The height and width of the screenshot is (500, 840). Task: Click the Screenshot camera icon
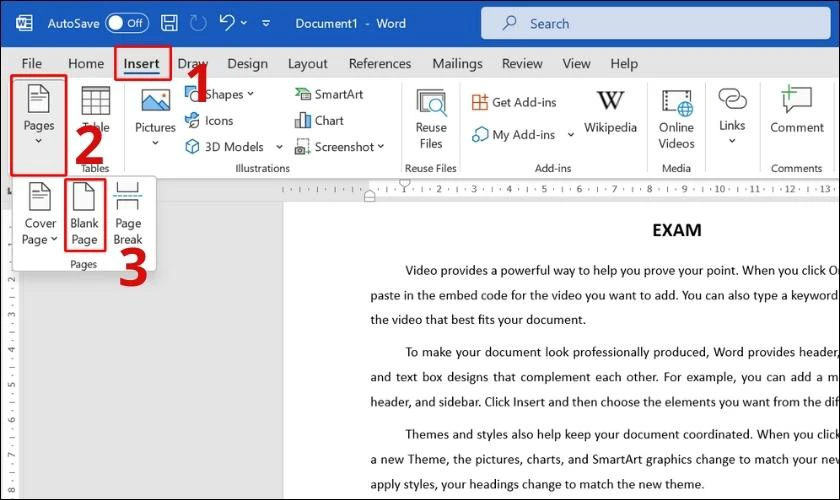click(302, 147)
